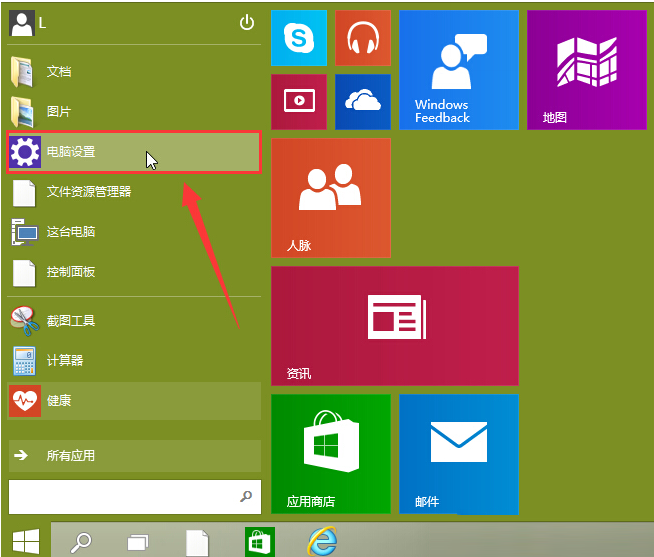Open the OneDrive cloud tile

pos(362,101)
